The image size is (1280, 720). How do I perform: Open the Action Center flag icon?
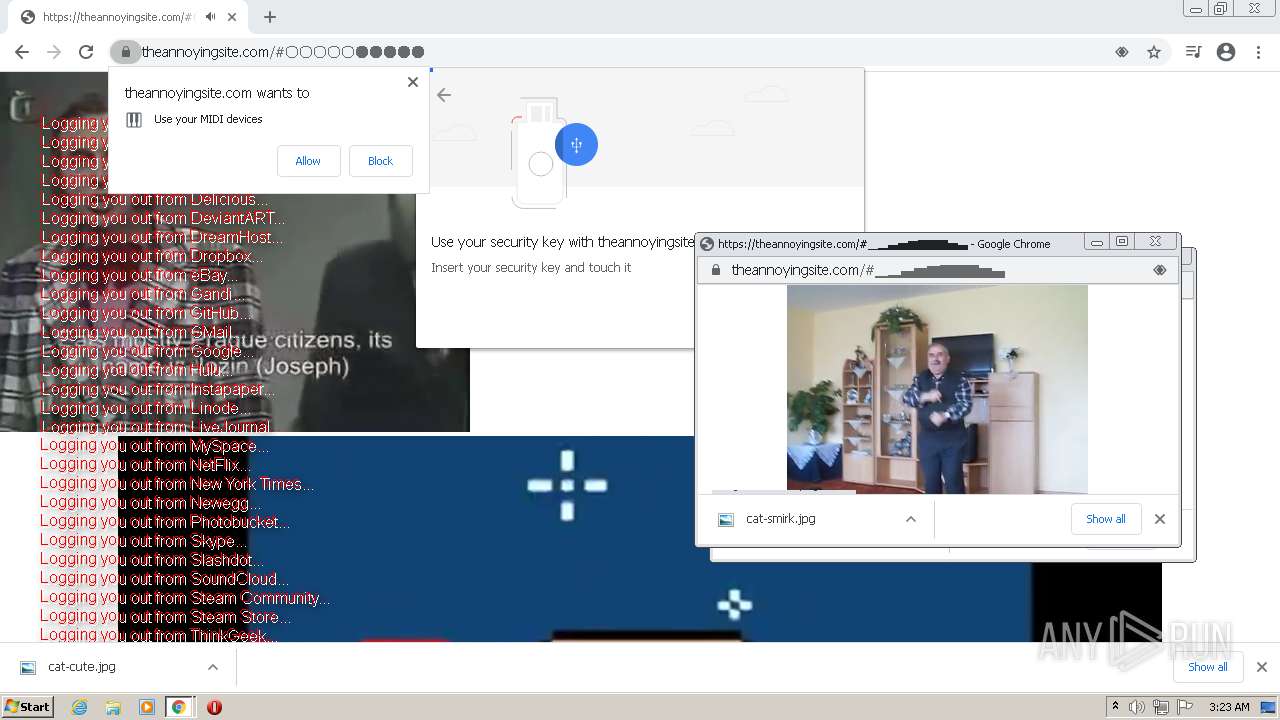[x=1185, y=707]
